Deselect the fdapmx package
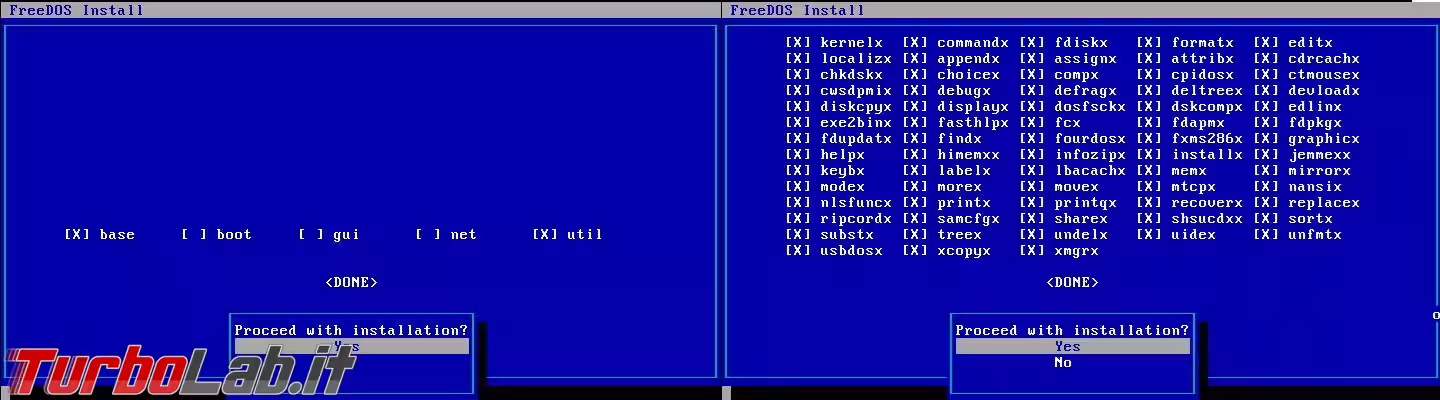The height and width of the screenshot is (400, 1440). 1149,123
